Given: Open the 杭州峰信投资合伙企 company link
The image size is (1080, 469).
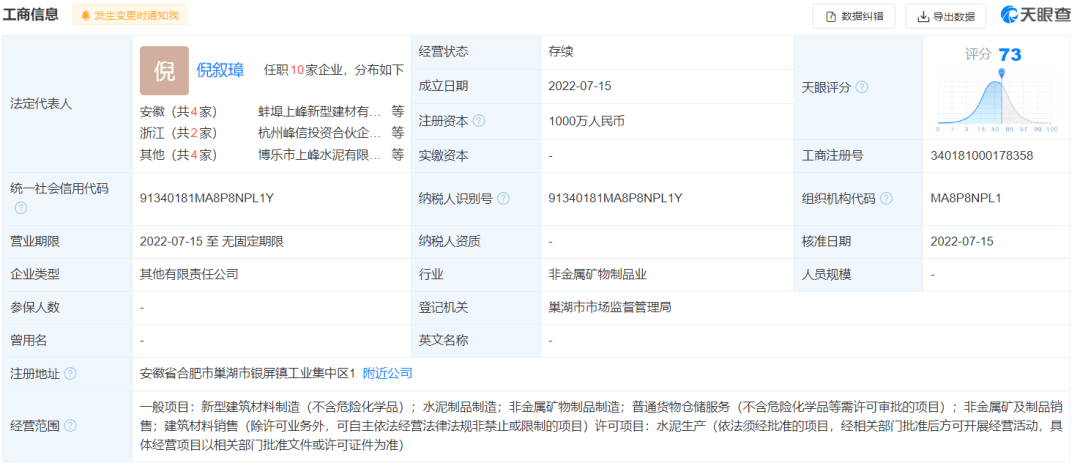Looking at the screenshot, I should coord(319,132).
